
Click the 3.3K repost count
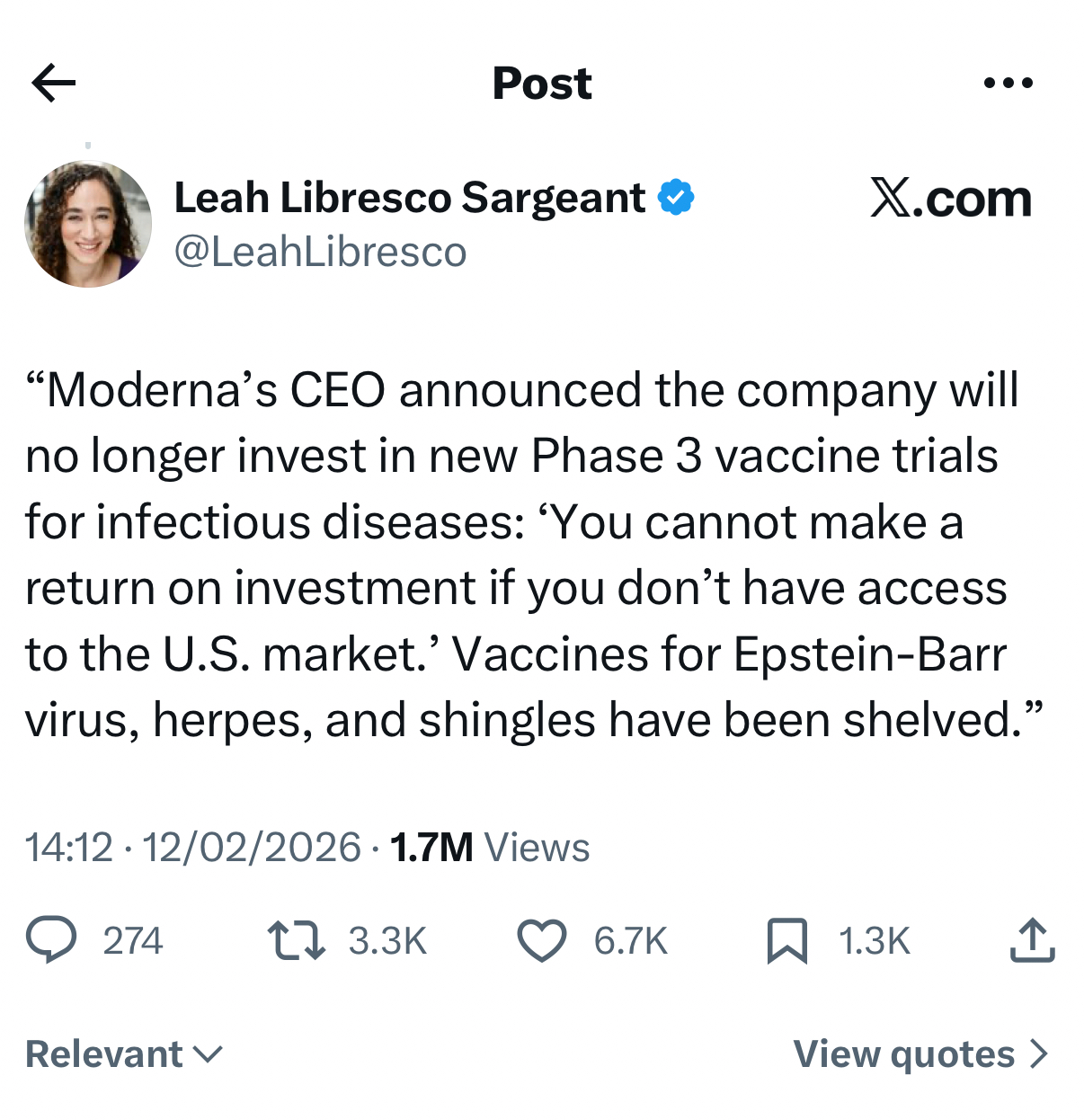click(387, 941)
